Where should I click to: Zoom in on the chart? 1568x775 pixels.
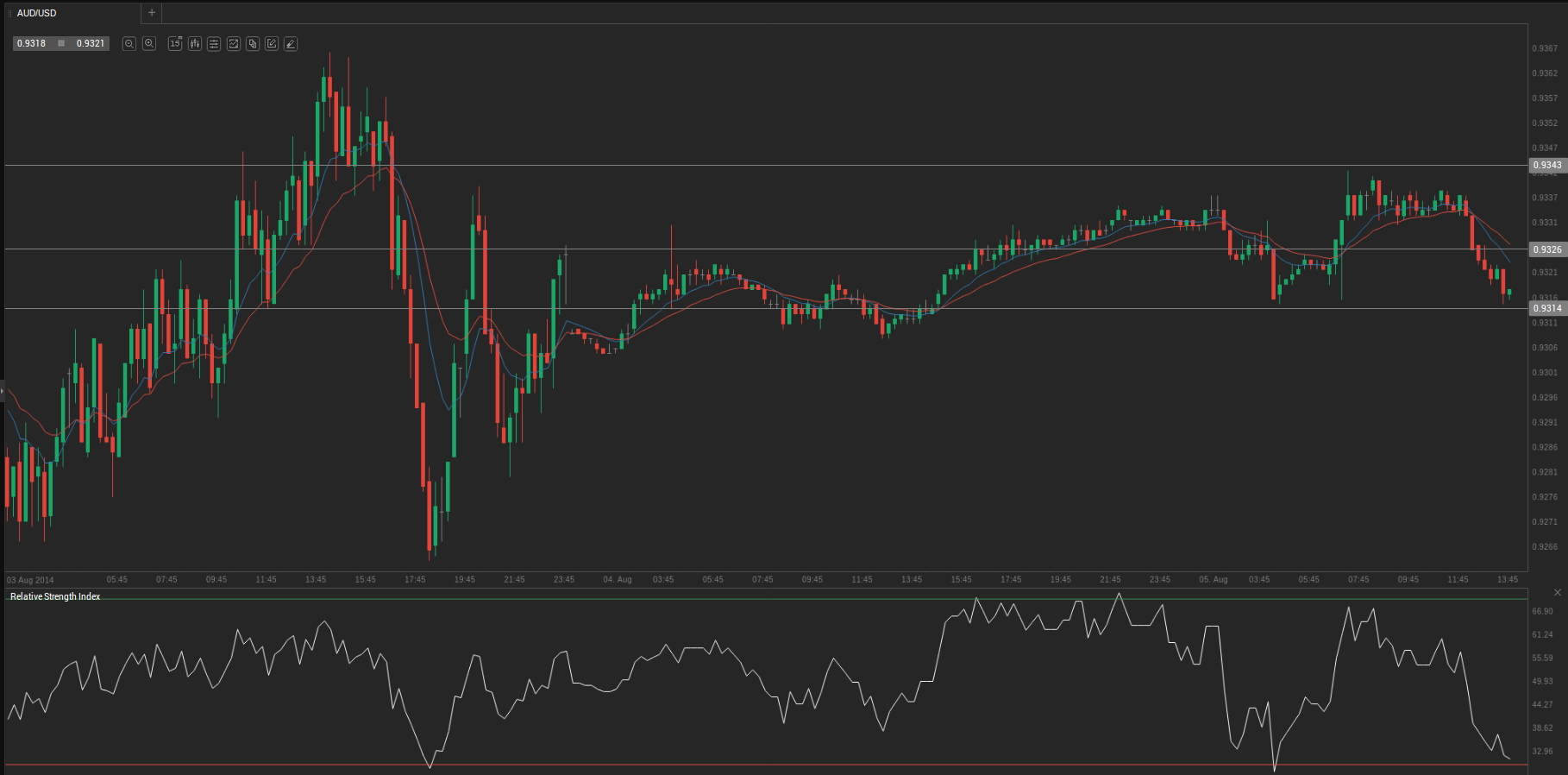click(x=149, y=43)
